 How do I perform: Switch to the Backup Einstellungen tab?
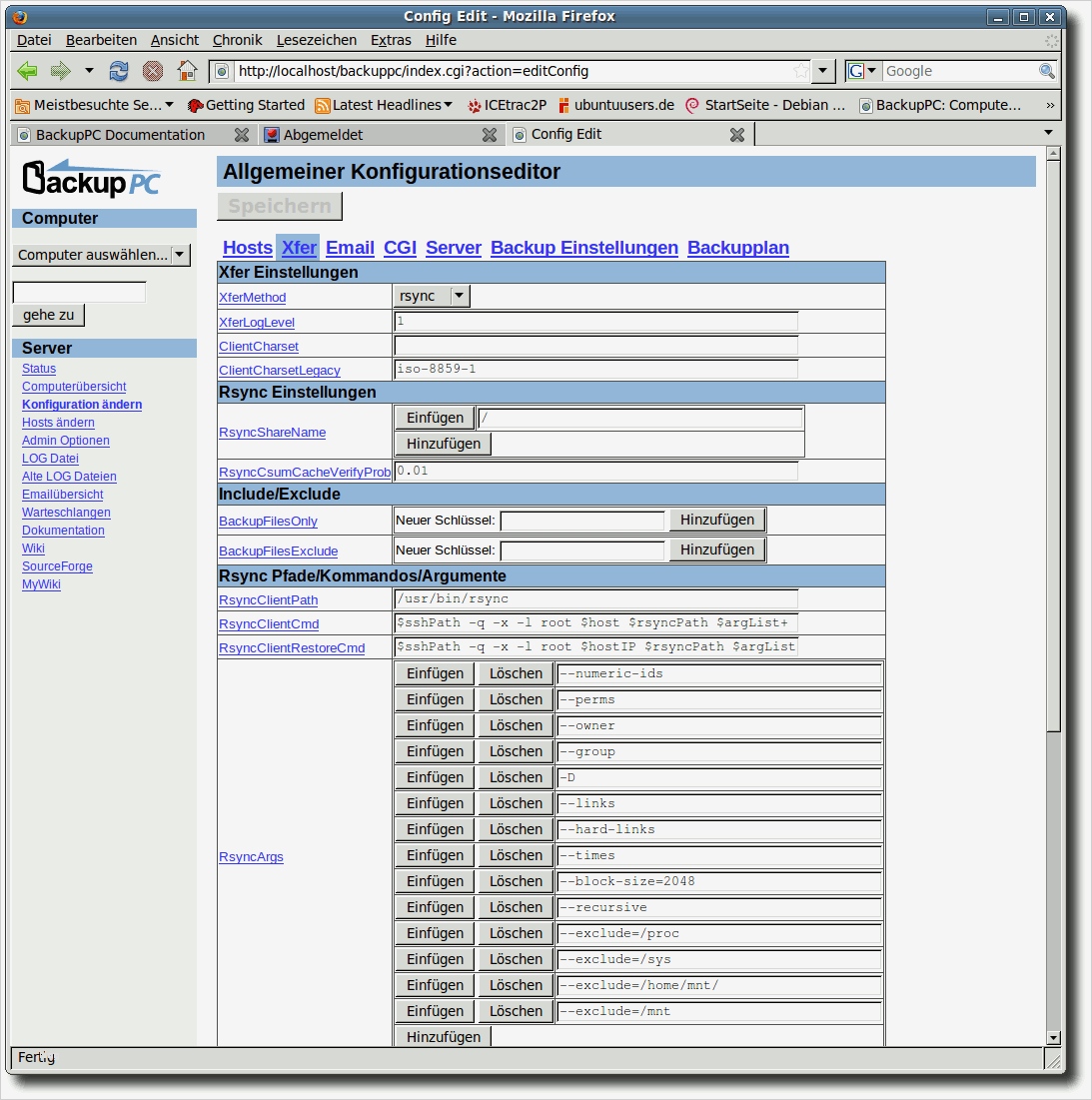coord(584,248)
